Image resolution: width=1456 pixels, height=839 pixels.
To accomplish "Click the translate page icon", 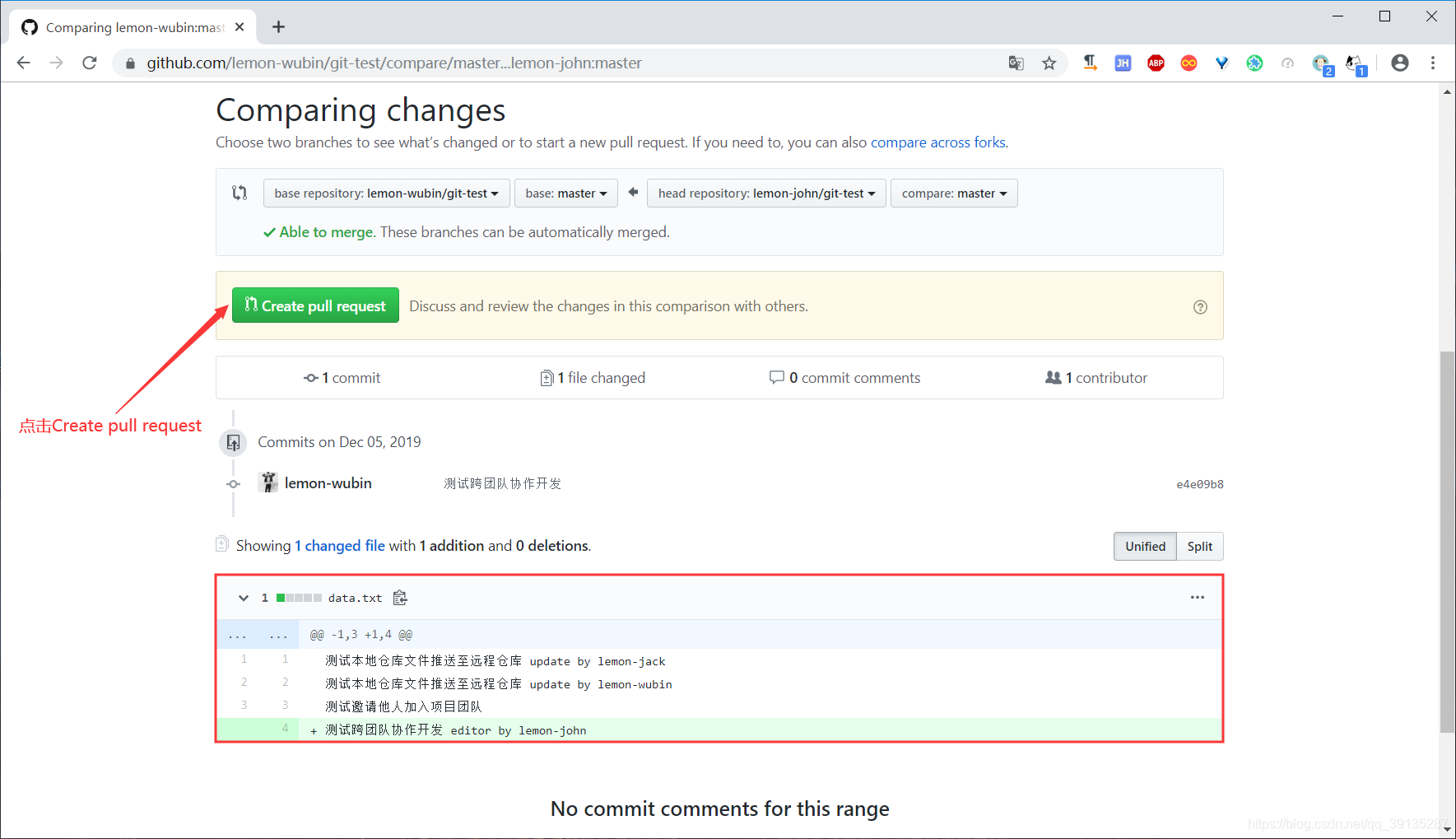I will click(1016, 63).
